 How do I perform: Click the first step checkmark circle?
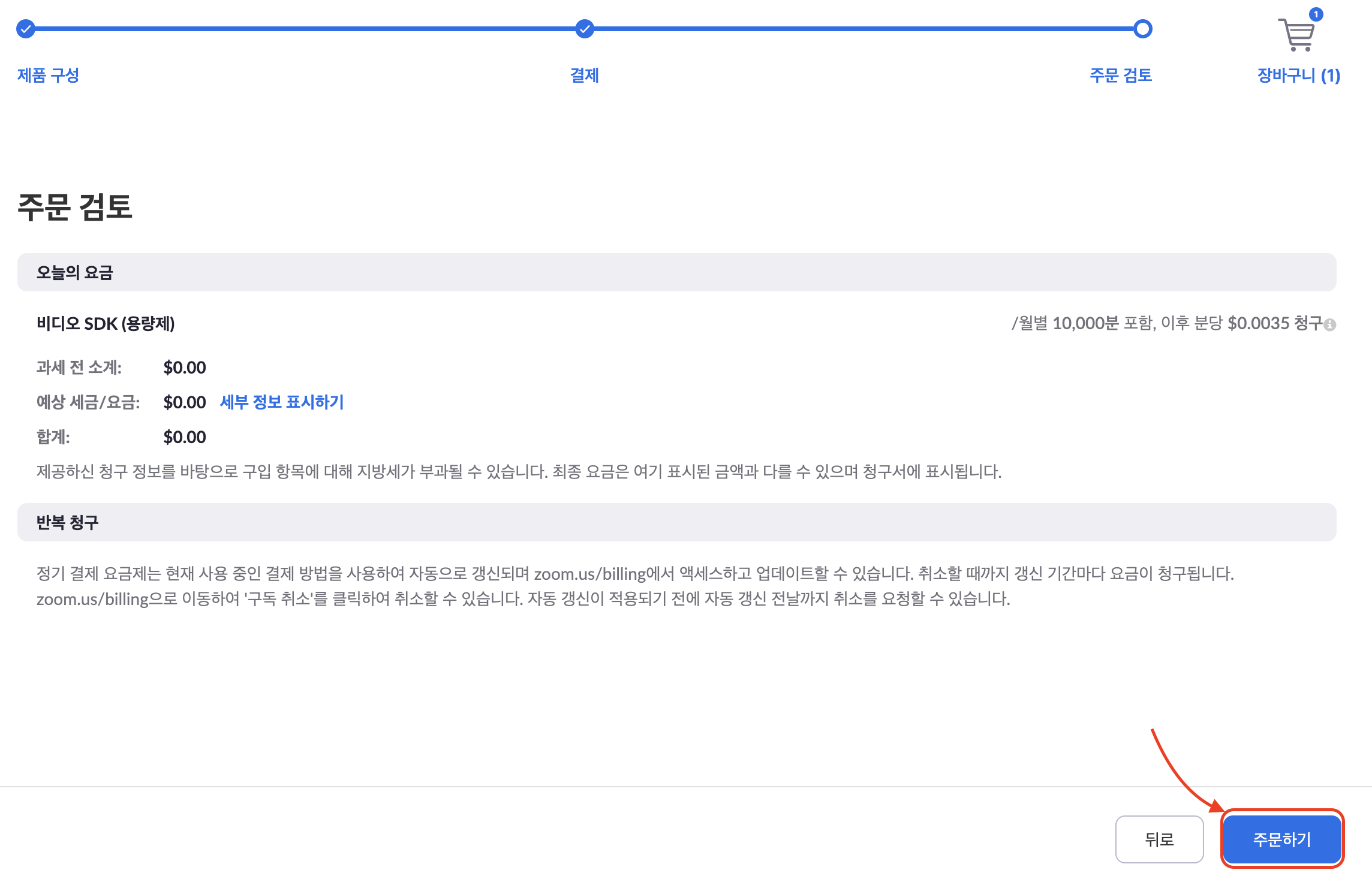25,29
